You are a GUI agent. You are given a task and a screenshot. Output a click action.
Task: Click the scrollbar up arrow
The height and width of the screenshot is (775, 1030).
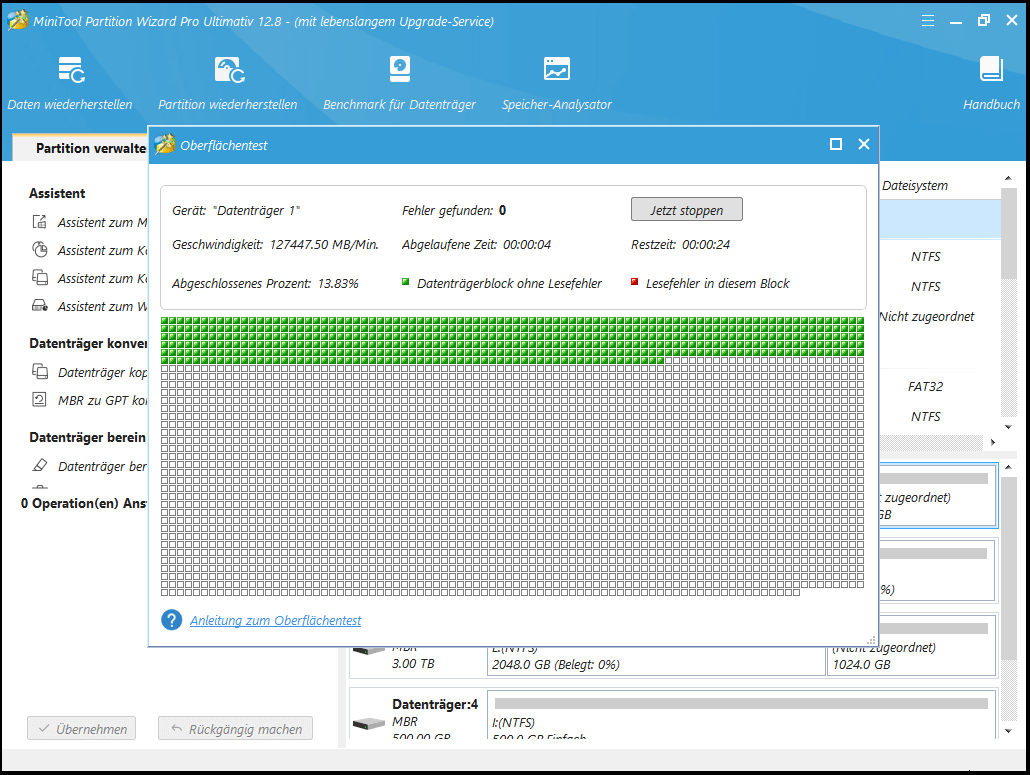[x=1008, y=178]
